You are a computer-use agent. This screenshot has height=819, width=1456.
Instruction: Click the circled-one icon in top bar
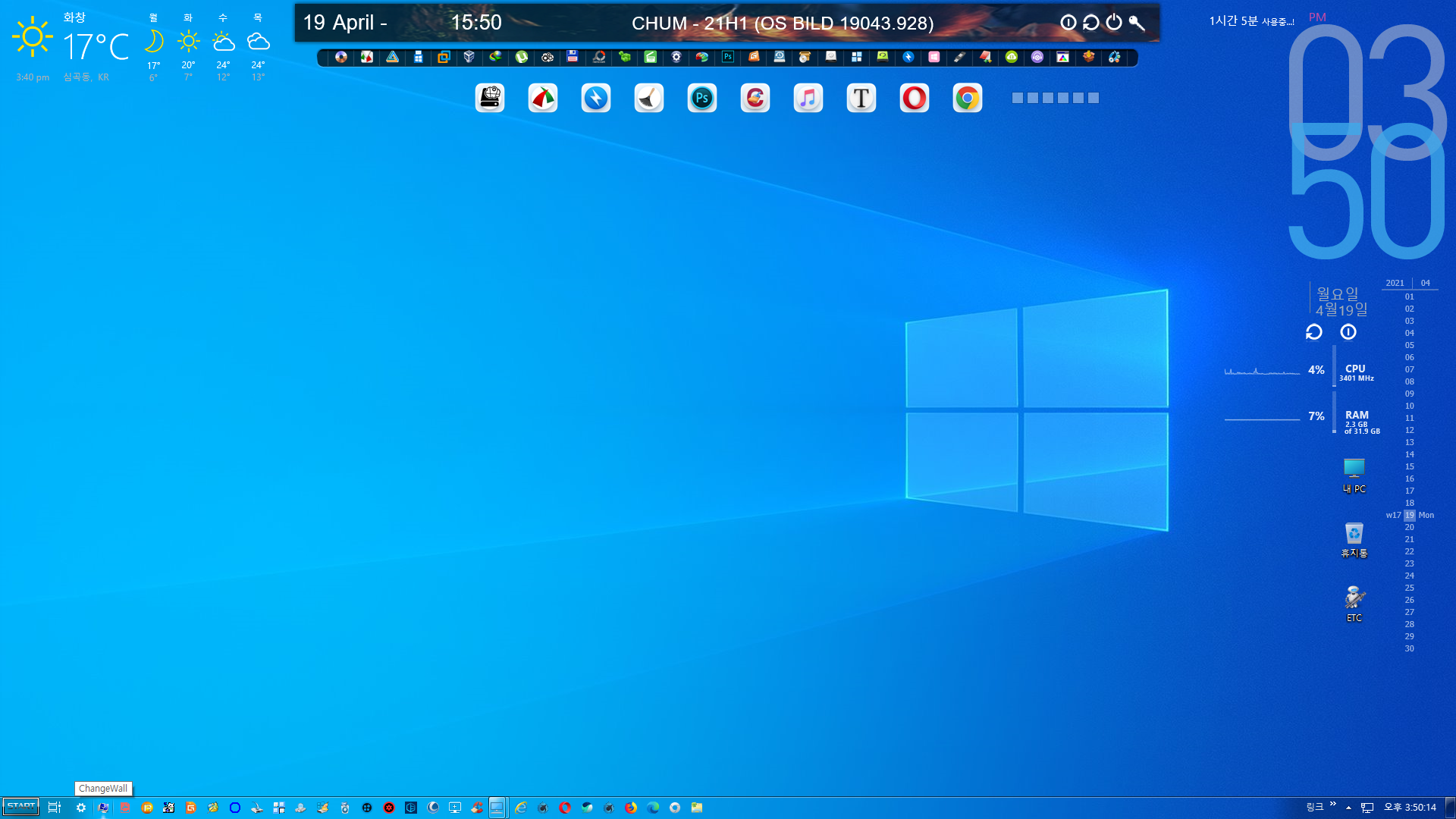pyautogui.click(x=1068, y=23)
